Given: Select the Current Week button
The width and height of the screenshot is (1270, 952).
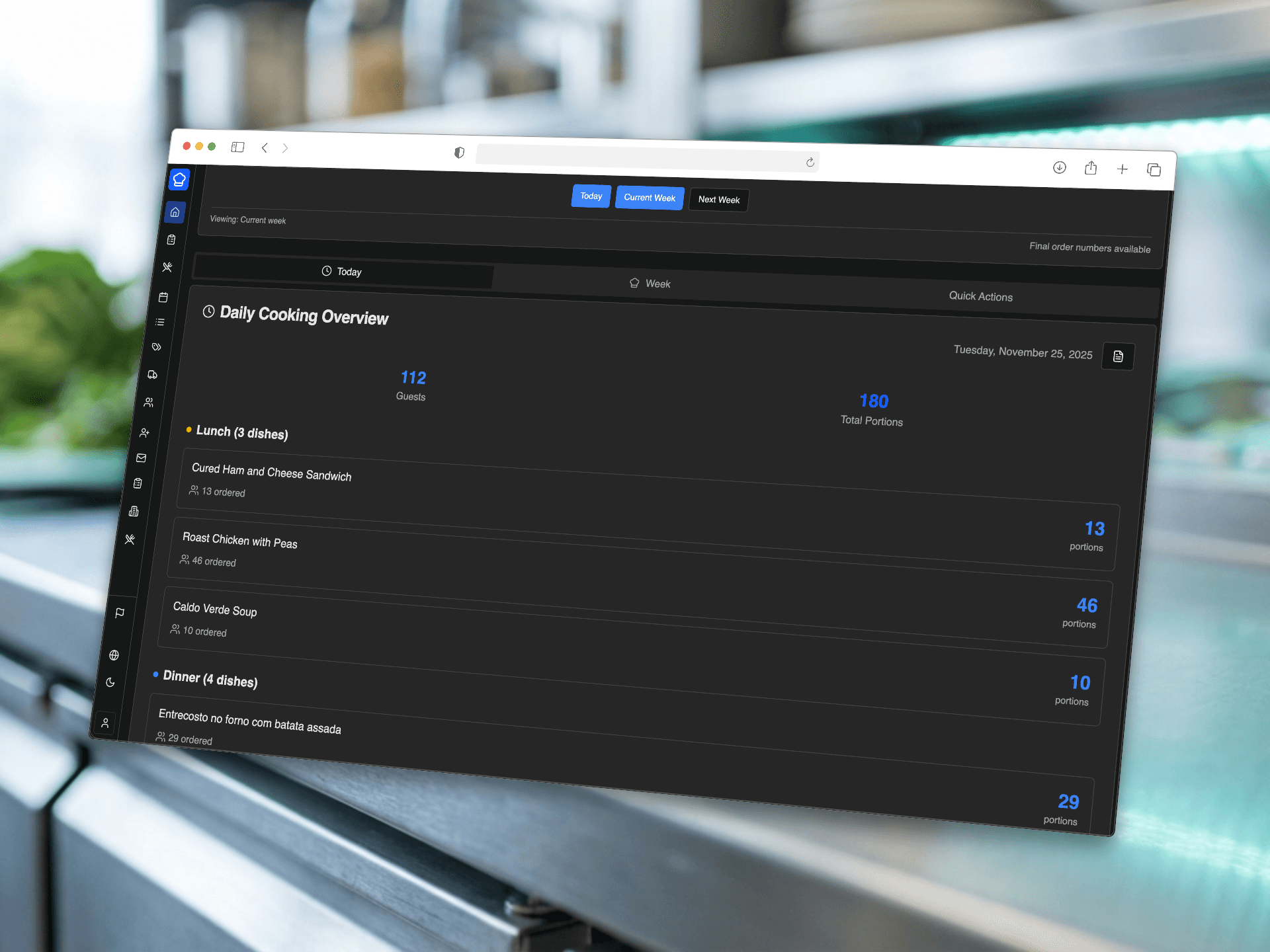Looking at the screenshot, I should [649, 197].
